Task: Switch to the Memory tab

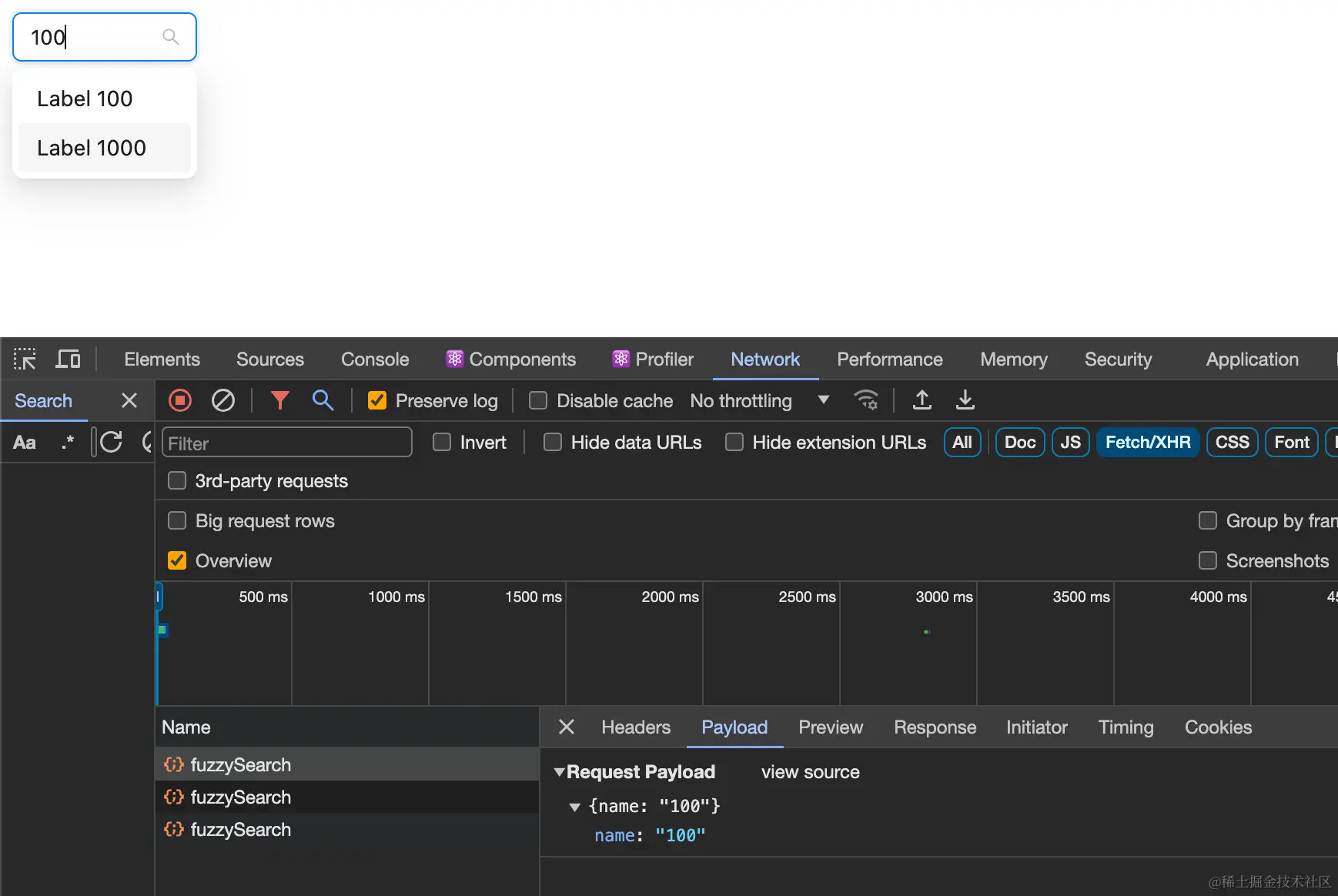Action: (x=1014, y=359)
